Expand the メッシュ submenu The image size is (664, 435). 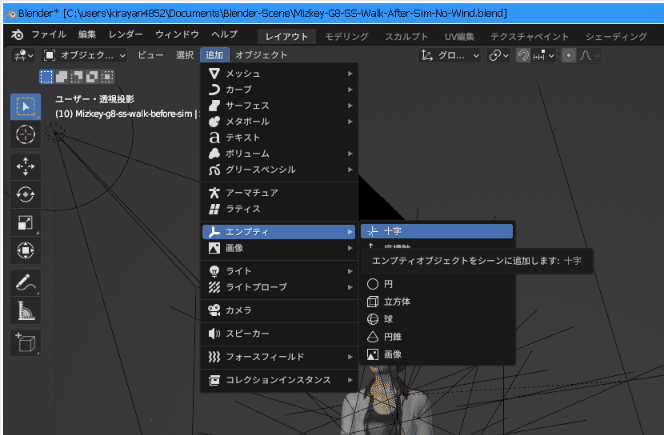[x=279, y=74]
